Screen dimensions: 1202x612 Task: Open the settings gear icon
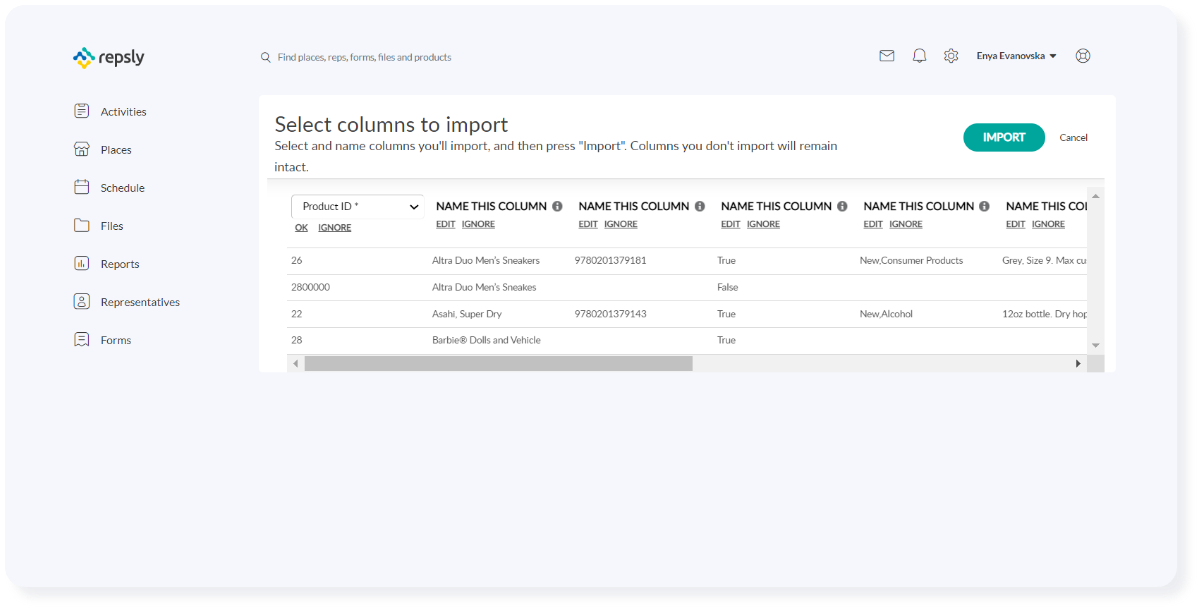tap(951, 56)
